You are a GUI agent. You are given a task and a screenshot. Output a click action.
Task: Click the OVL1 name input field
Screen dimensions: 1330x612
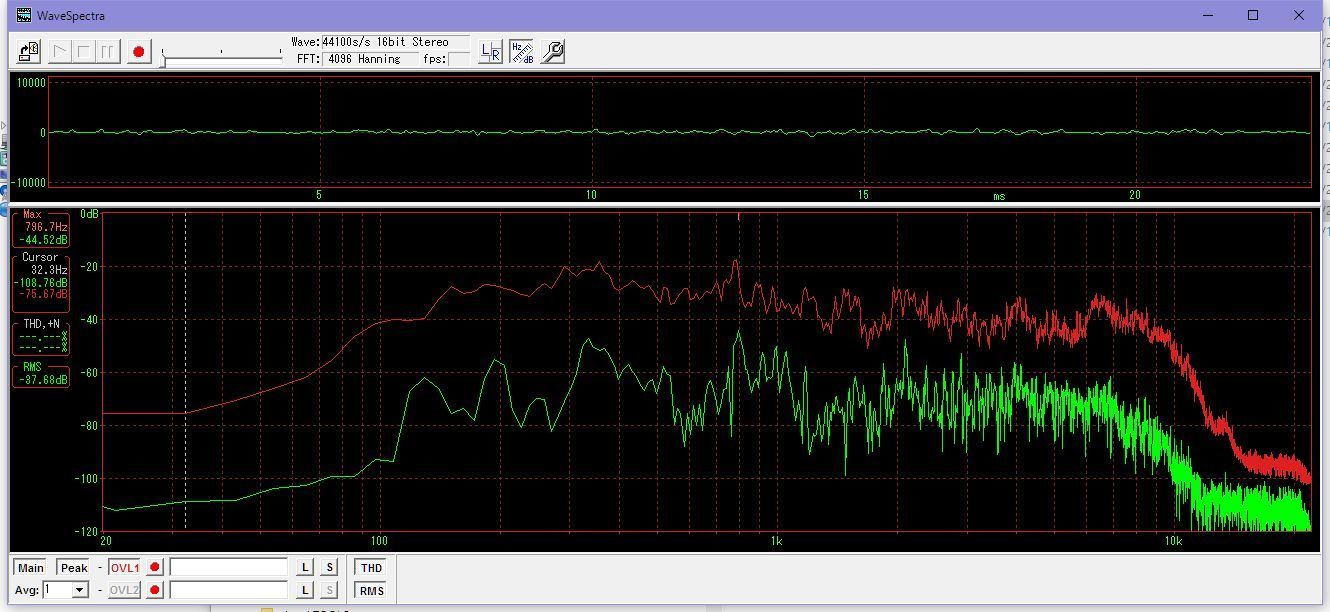click(x=229, y=568)
